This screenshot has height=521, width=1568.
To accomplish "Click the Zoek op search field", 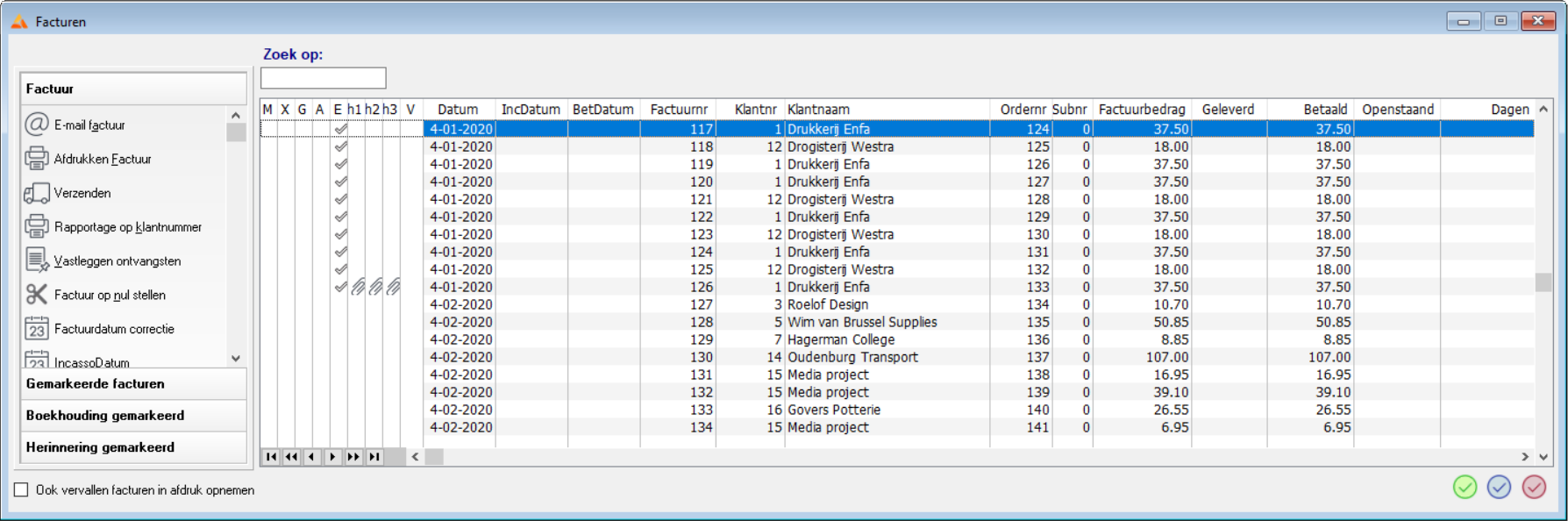I will coord(323,78).
